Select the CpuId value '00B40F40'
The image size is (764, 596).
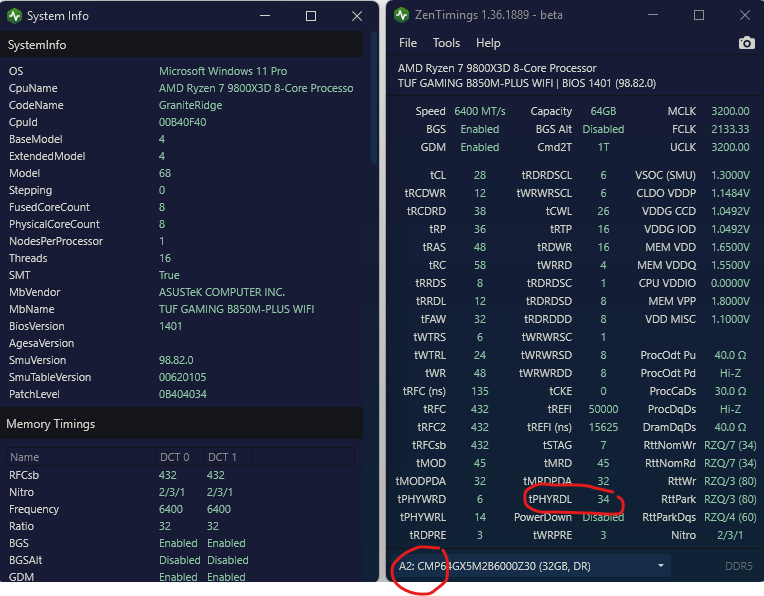[183, 122]
